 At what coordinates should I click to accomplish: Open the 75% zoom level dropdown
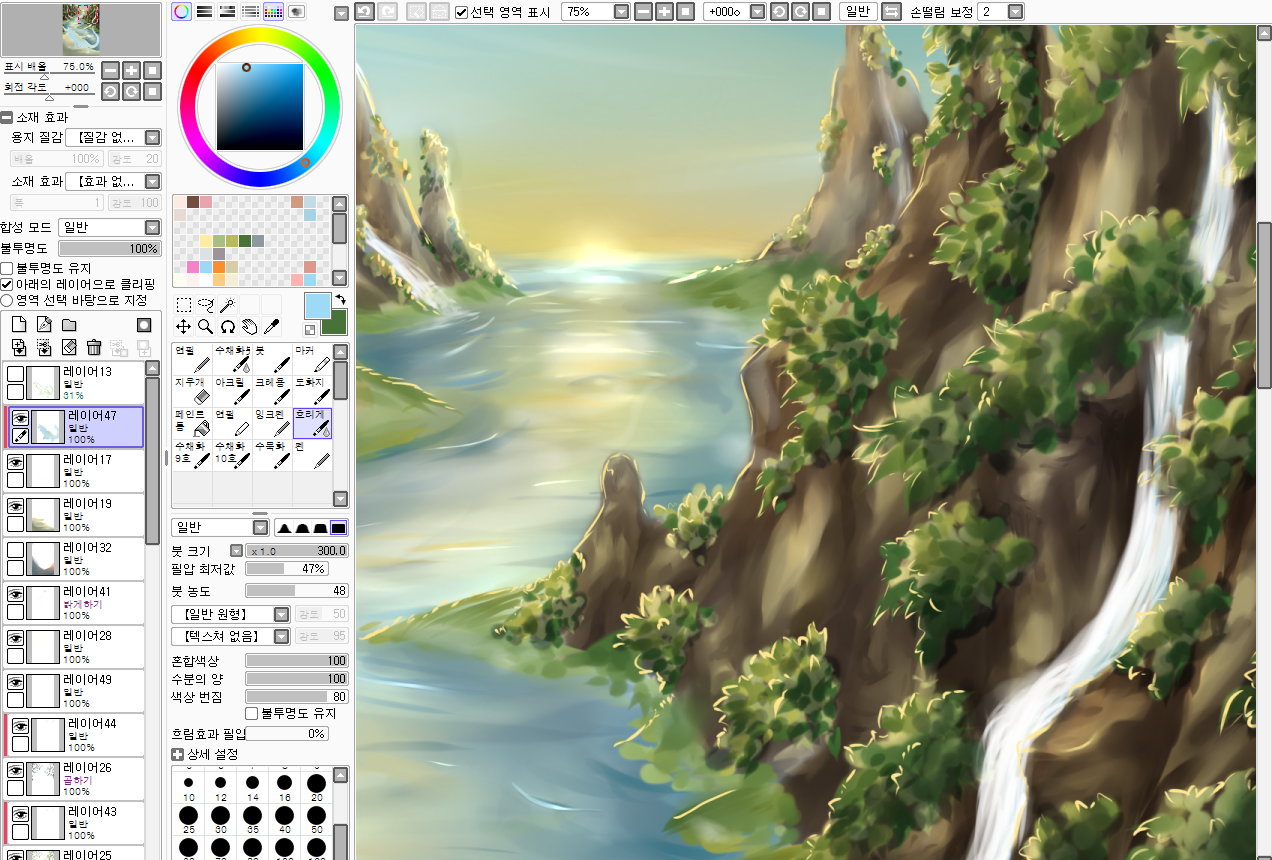pyautogui.click(x=621, y=12)
